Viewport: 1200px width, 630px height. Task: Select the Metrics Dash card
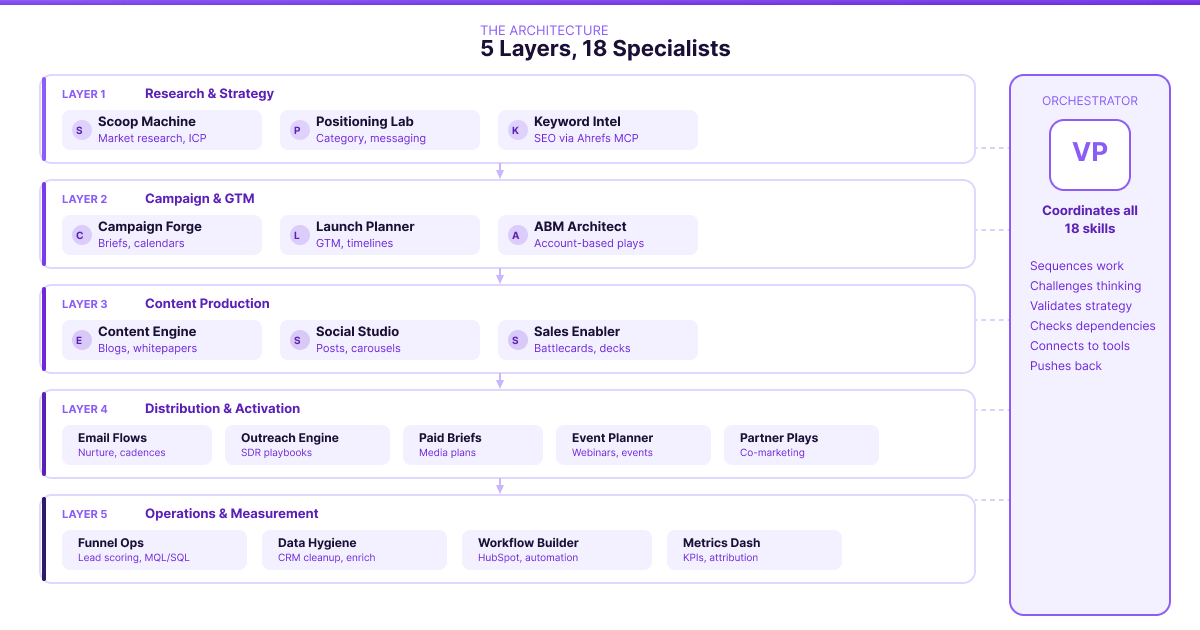pyautogui.click(x=754, y=549)
